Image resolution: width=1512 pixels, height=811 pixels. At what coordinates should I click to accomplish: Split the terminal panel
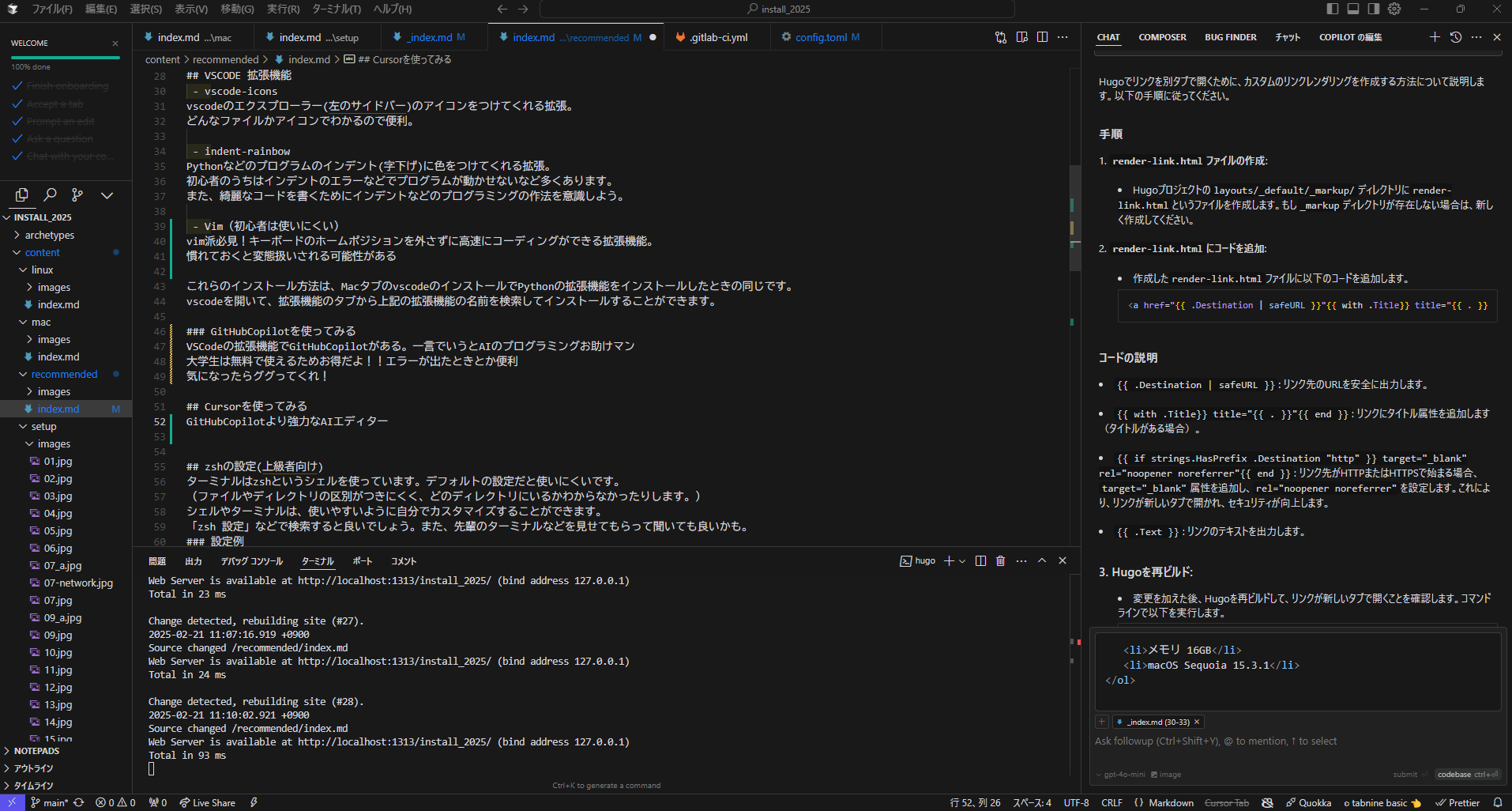click(980, 560)
